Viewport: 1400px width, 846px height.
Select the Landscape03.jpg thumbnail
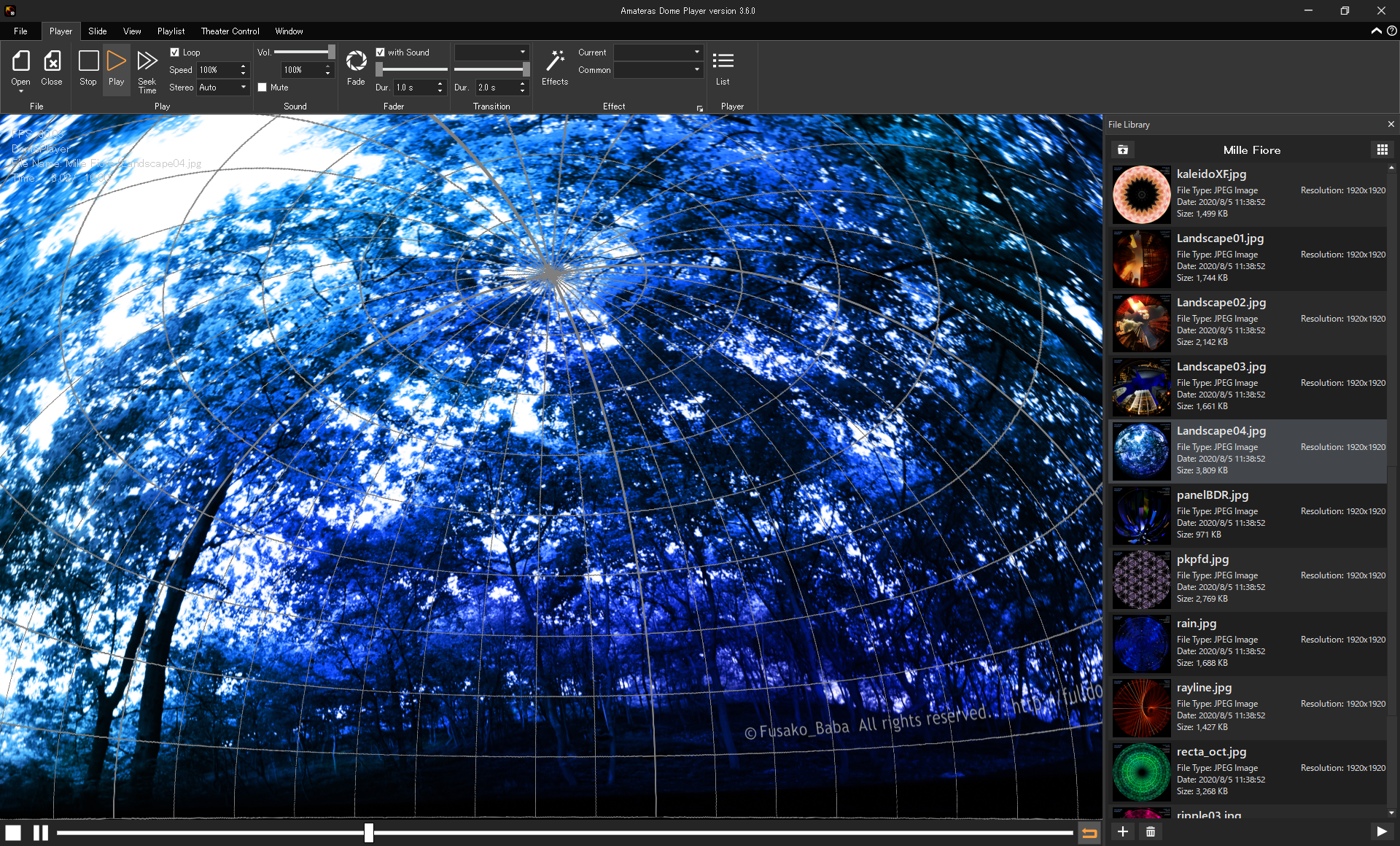[x=1141, y=387]
